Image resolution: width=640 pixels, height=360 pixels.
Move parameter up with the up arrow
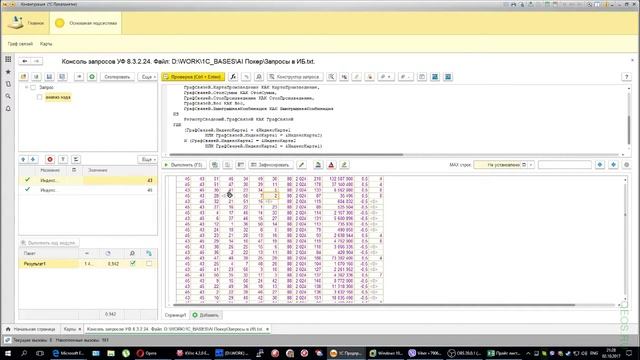pos(23,159)
